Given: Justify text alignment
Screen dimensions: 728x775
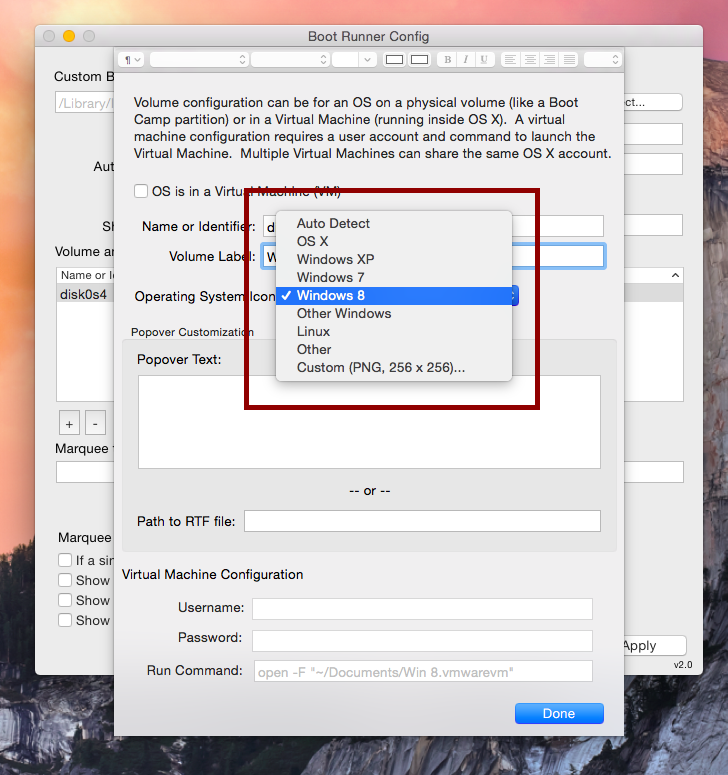Looking at the screenshot, I should pos(569,60).
